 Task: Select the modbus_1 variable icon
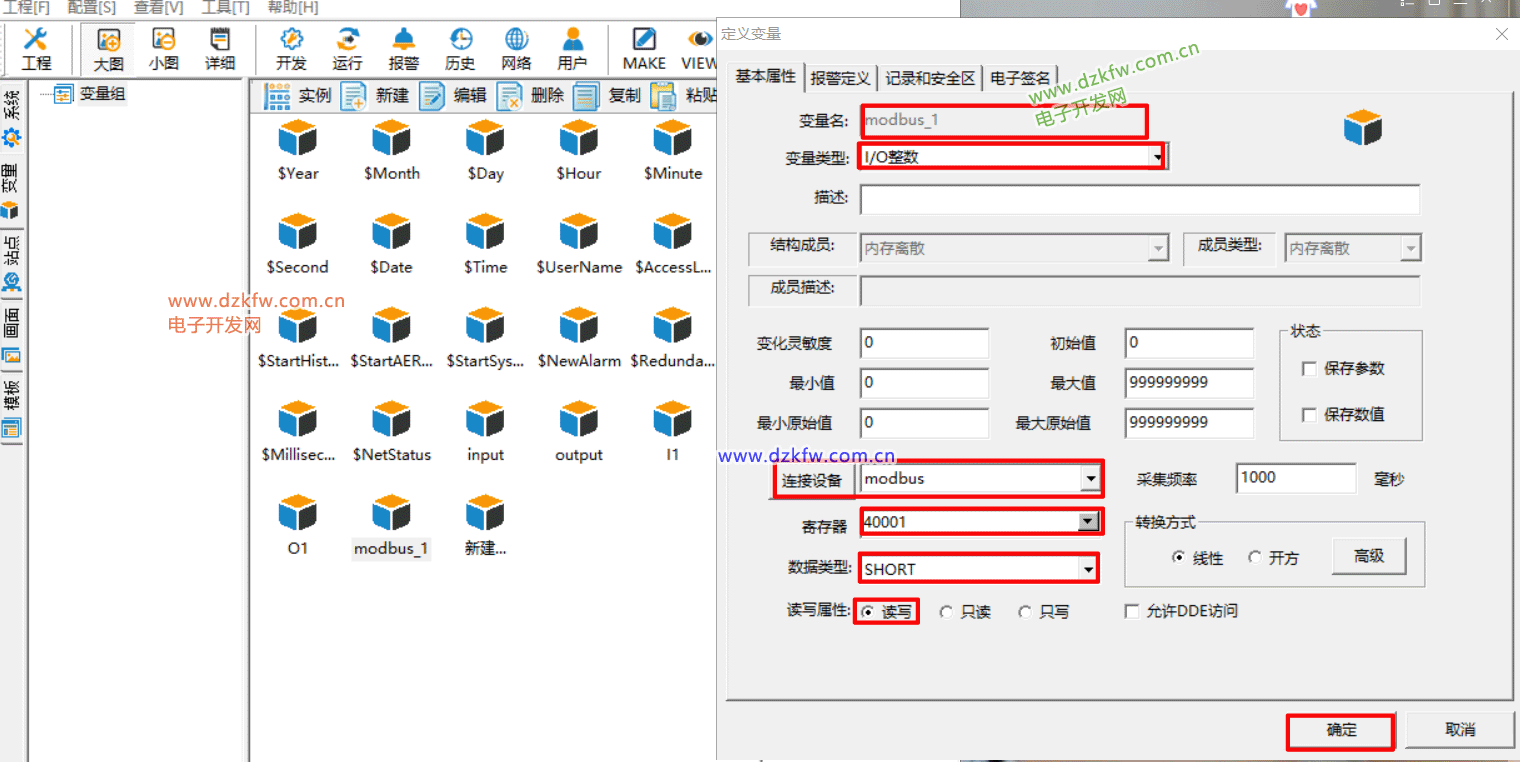[391, 526]
